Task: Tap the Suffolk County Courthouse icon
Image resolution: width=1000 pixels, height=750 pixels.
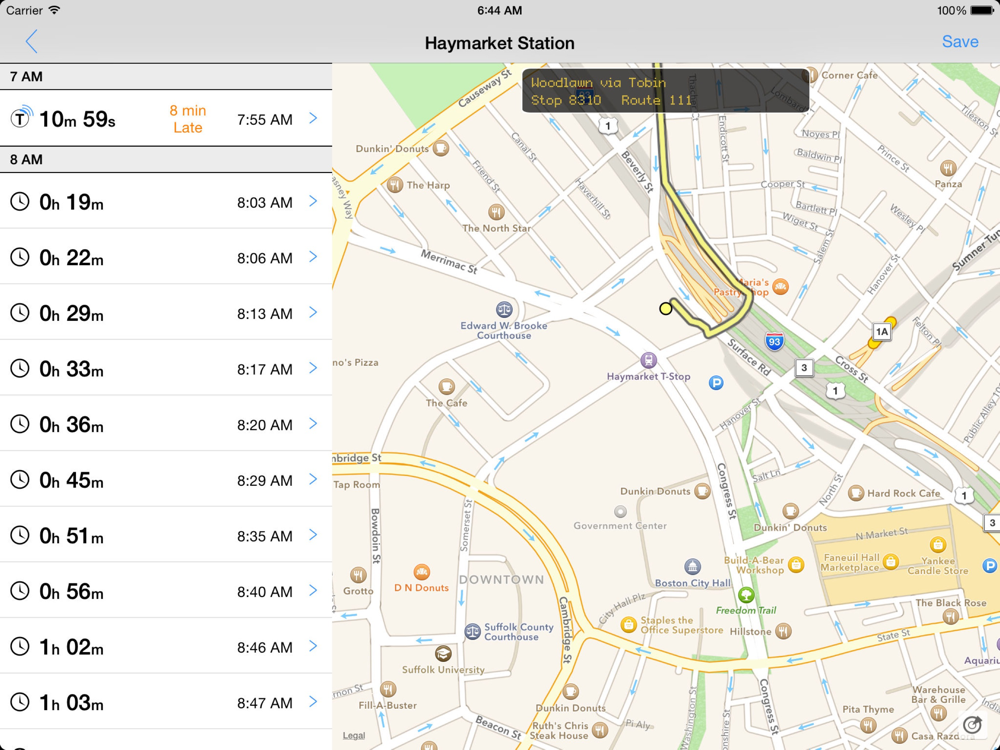Action: 473,631
